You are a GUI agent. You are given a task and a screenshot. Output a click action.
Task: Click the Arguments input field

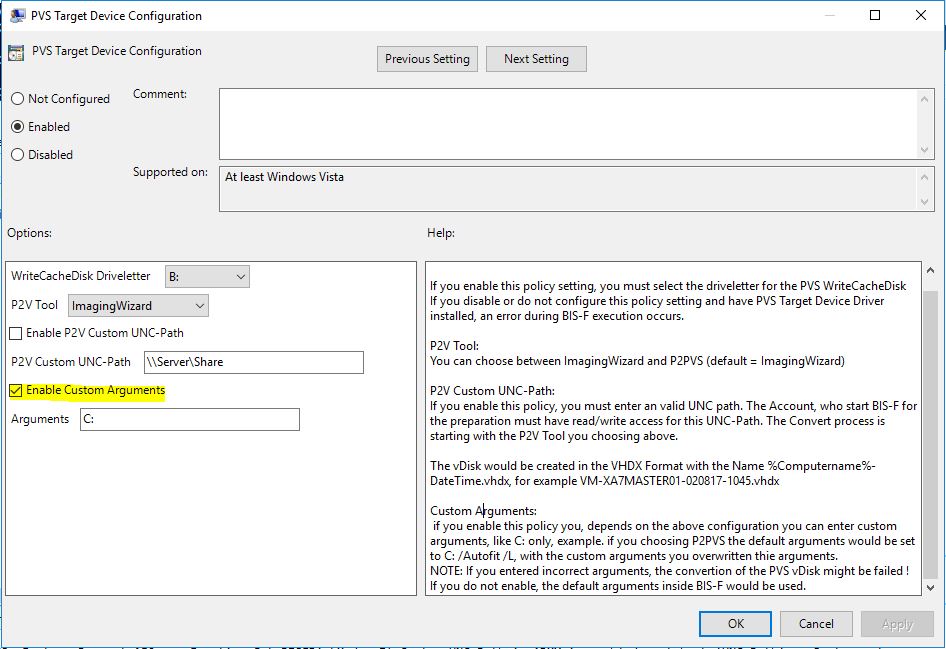tap(189, 420)
